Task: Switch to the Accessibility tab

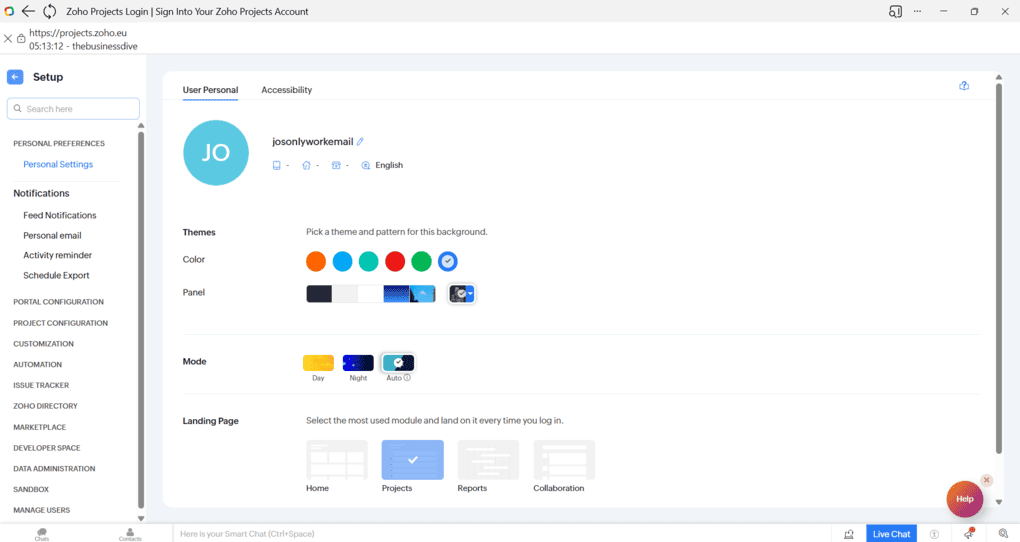Action: pyautogui.click(x=286, y=90)
